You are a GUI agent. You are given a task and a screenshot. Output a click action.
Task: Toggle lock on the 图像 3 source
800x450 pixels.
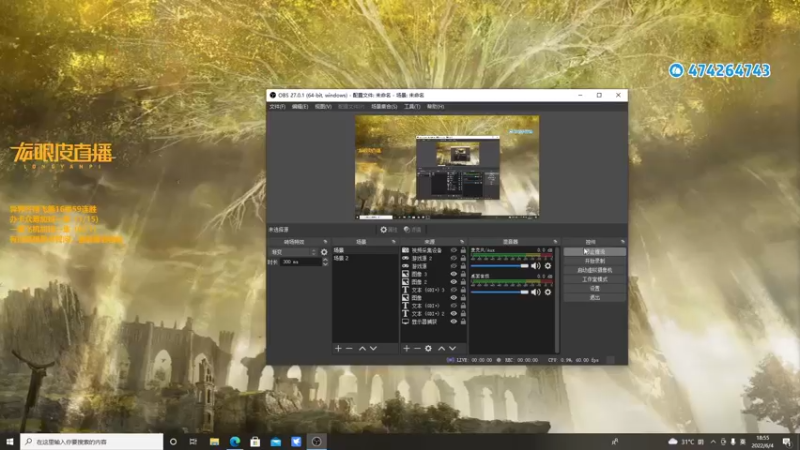pyautogui.click(x=463, y=274)
